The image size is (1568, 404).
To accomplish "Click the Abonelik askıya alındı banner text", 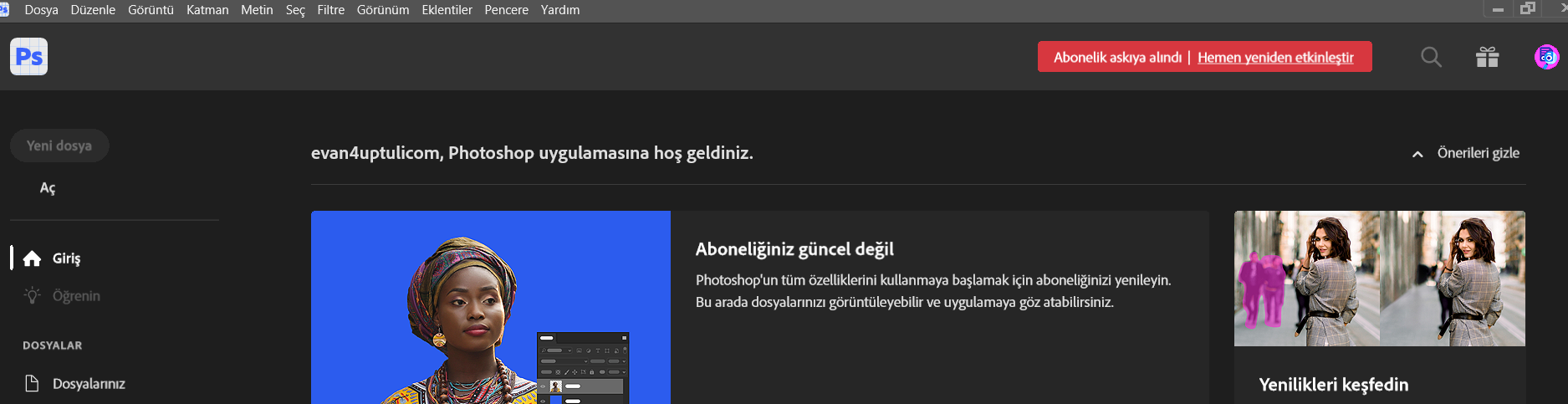I will click(1117, 58).
